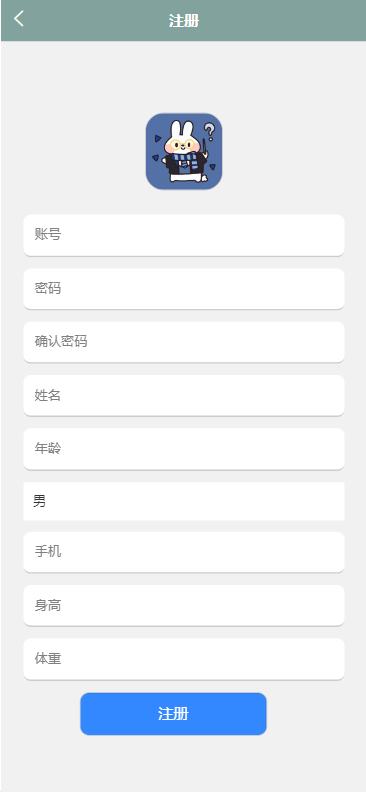This screenshot has height=792, width=366.
Task: Click the empty right side of the green header
Action: pos(293,21)
